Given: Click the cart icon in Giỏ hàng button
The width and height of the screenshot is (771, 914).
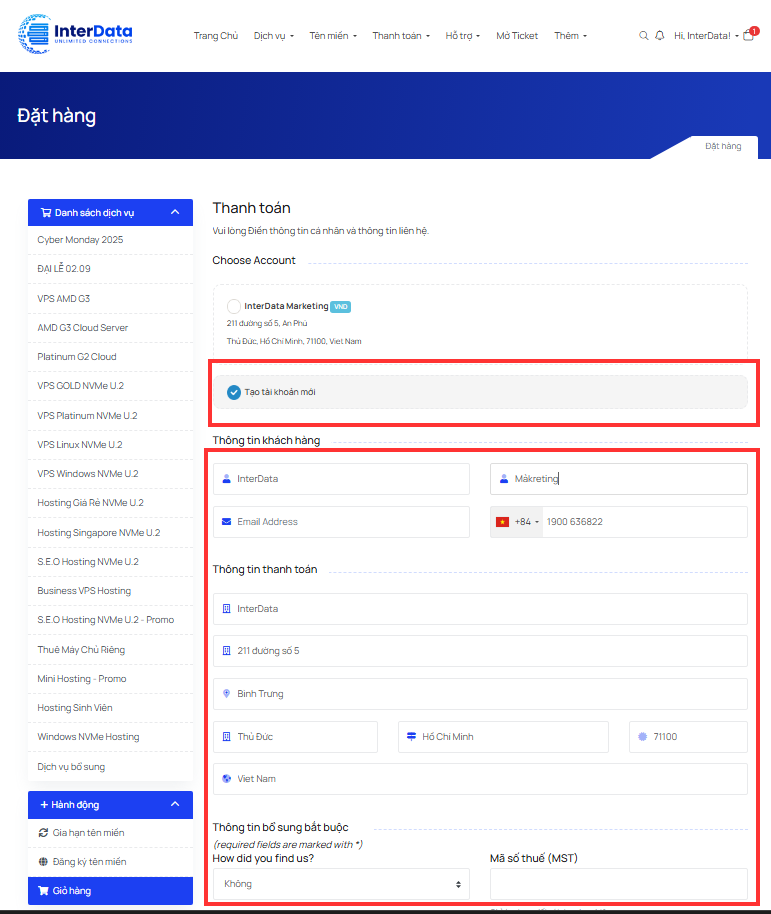Looking at the screenshot, I should tap(43, 891).
